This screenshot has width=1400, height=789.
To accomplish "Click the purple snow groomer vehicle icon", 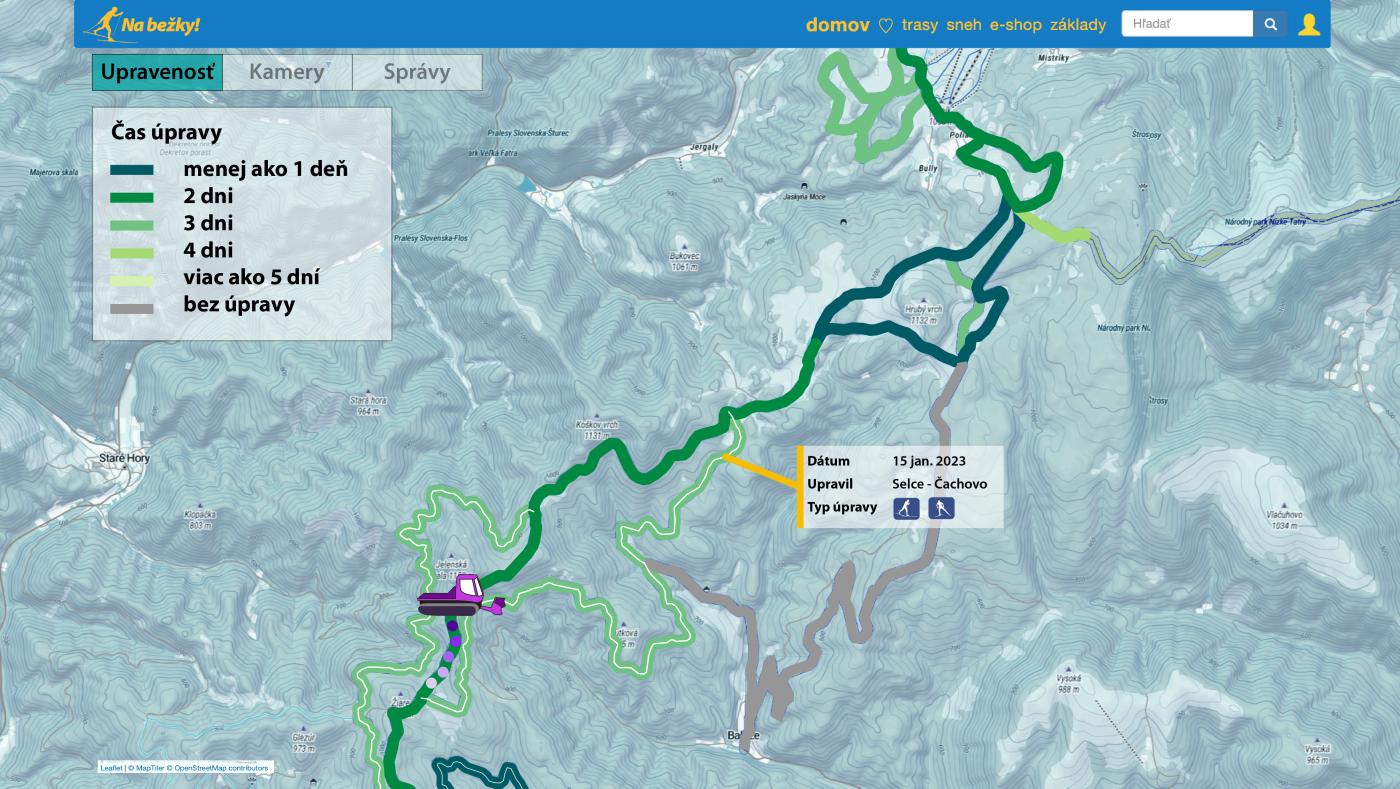I will tap(461, 596).
